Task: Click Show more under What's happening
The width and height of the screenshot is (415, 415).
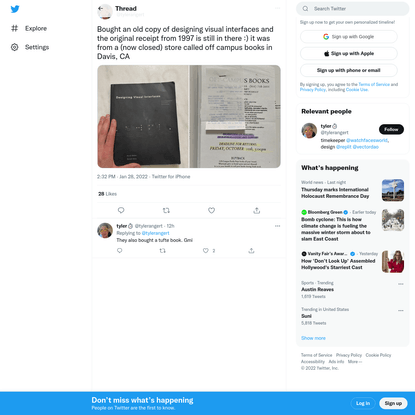Action: click(x=313, y=338)
